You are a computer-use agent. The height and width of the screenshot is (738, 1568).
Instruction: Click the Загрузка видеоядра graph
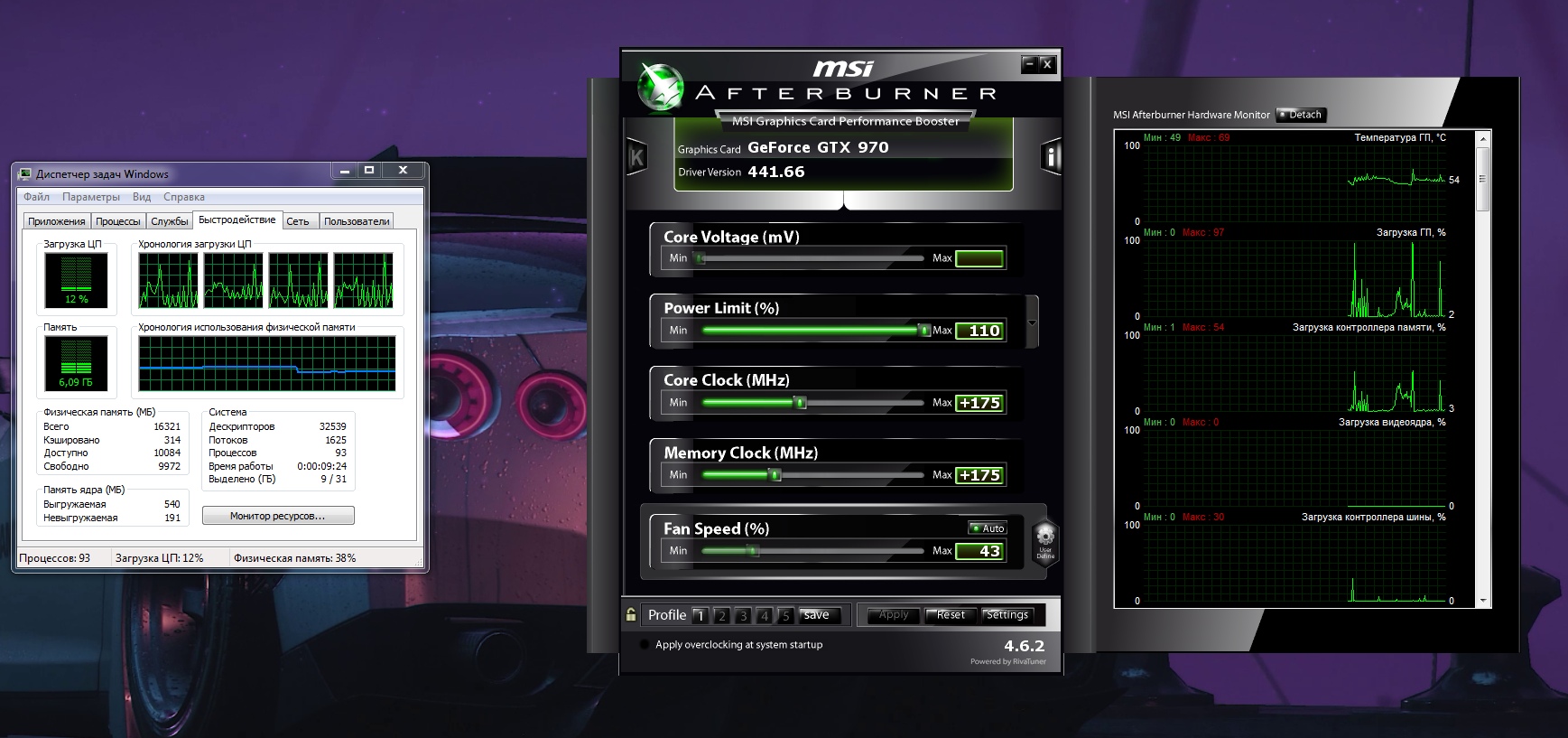click(x=1294, y=468)
